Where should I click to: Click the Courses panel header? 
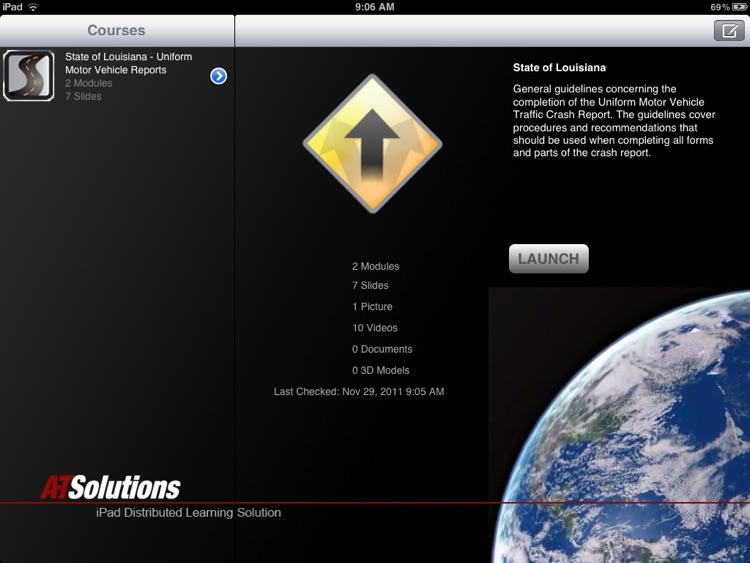117,30
